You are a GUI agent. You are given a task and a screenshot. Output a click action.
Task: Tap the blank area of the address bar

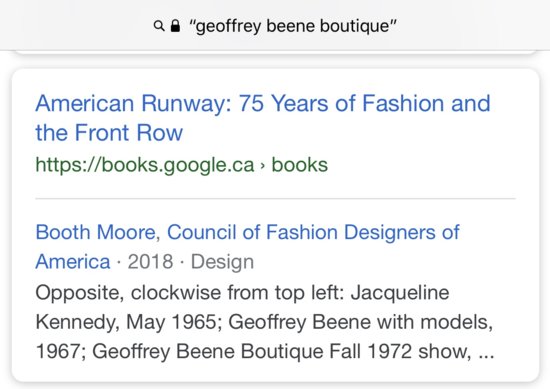pyautogui.click(x=474, y=26)
